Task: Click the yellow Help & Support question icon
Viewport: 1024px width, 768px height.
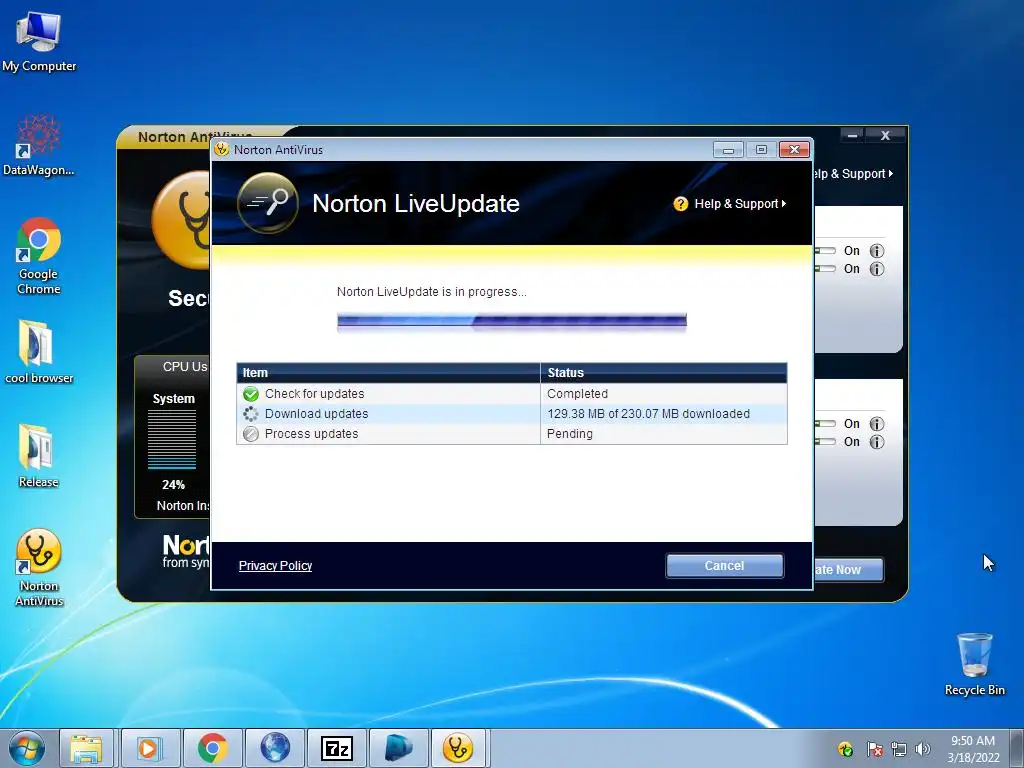Action: coord(680,204)
